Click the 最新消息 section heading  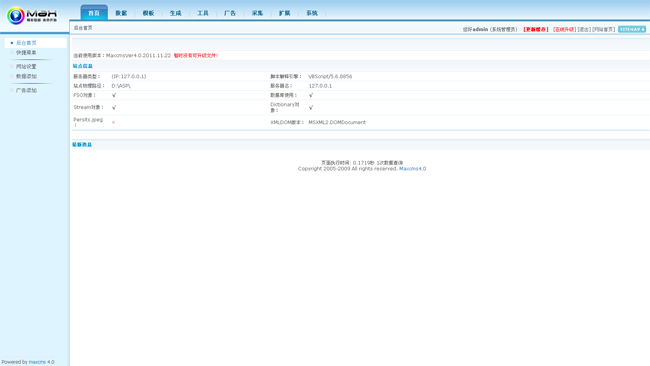[82, 145]
